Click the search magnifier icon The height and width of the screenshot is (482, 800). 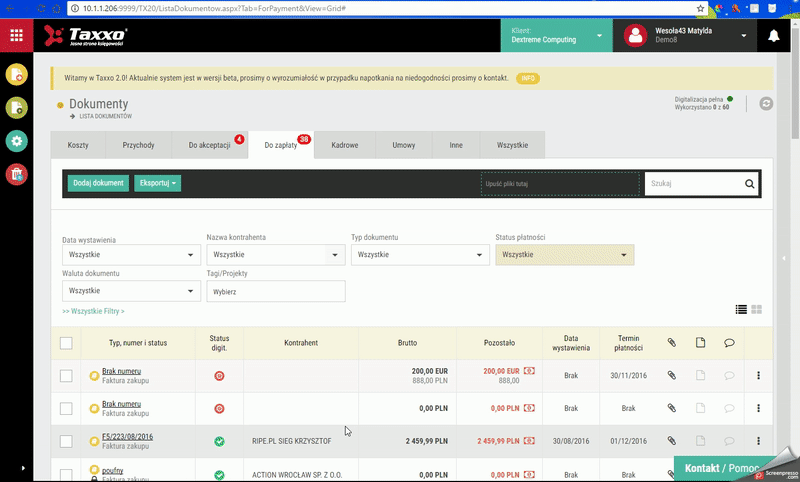(x=749, y=184)
